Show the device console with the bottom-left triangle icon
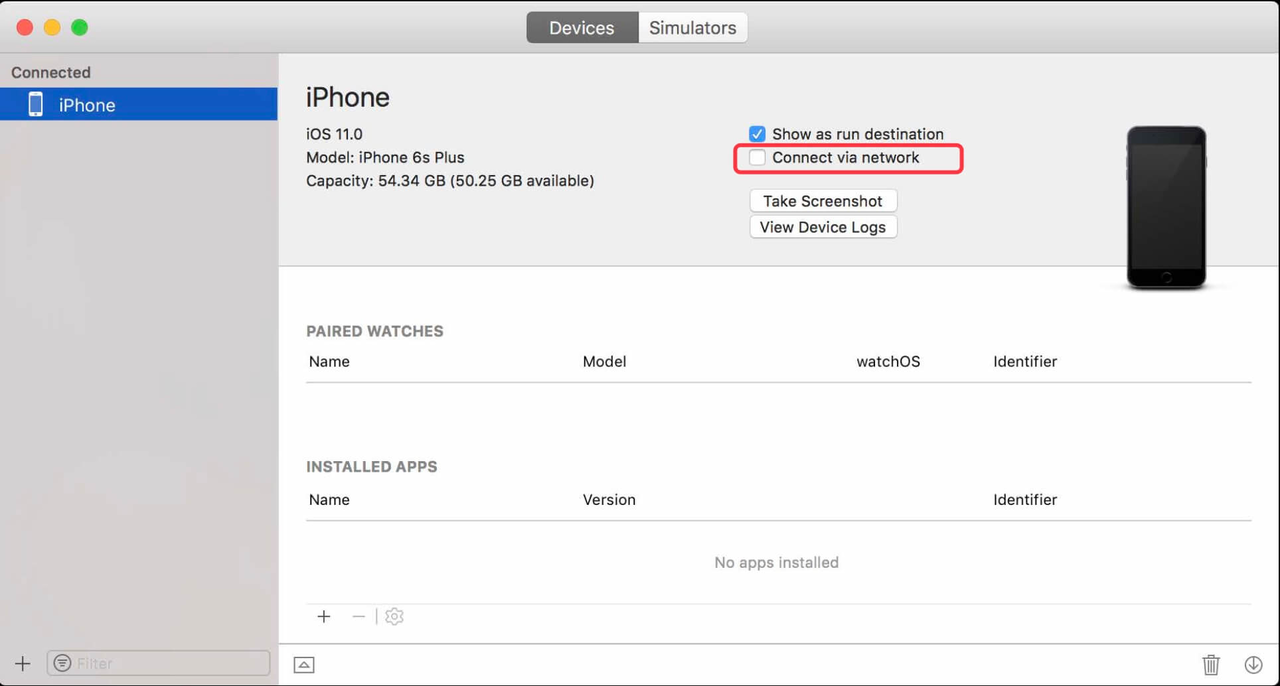Viewport: 1280px width, 686px height. (x=304, y=664)
